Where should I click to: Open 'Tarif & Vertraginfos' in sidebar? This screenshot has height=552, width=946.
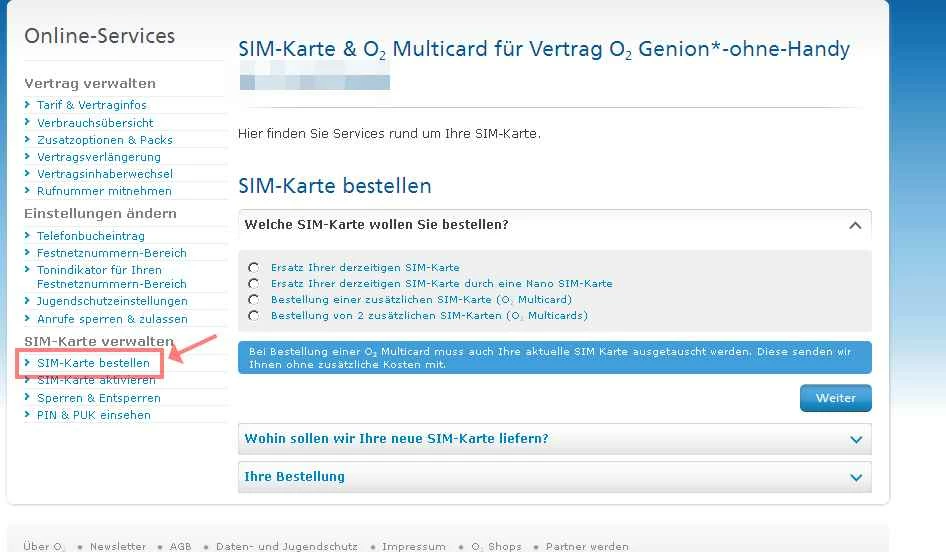[92, 105]
